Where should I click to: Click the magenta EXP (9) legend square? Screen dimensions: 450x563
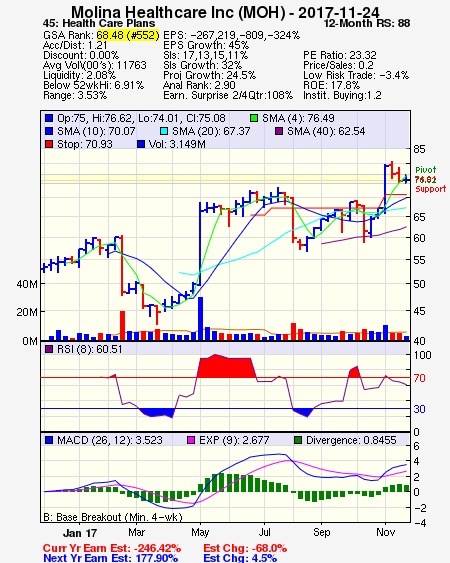(191, 440)
